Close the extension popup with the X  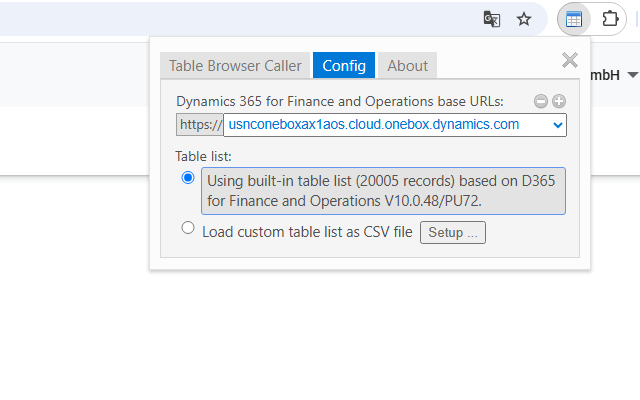pos(569,60)
